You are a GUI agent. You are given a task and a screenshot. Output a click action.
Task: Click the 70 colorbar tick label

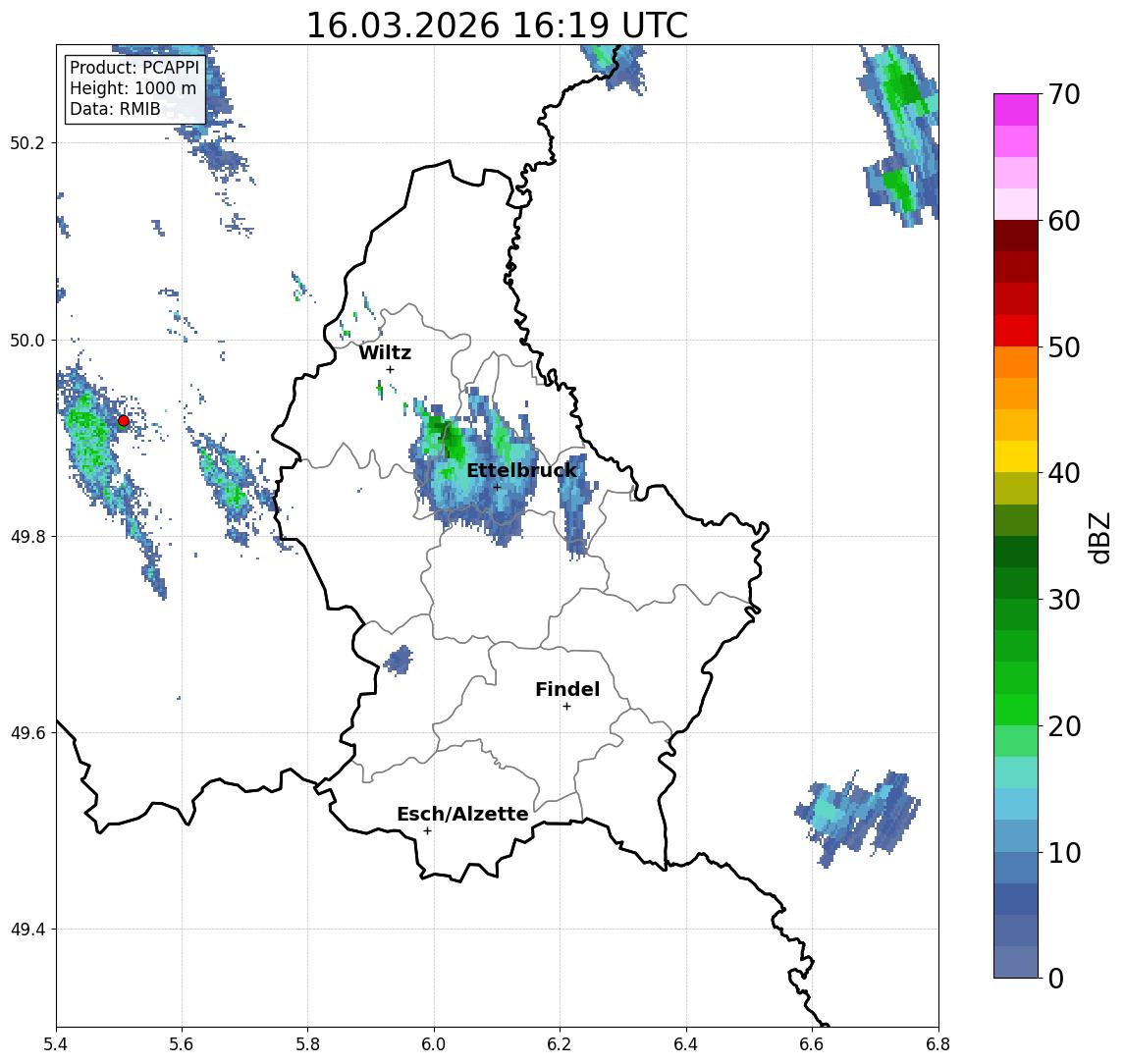coord(1064,94)
